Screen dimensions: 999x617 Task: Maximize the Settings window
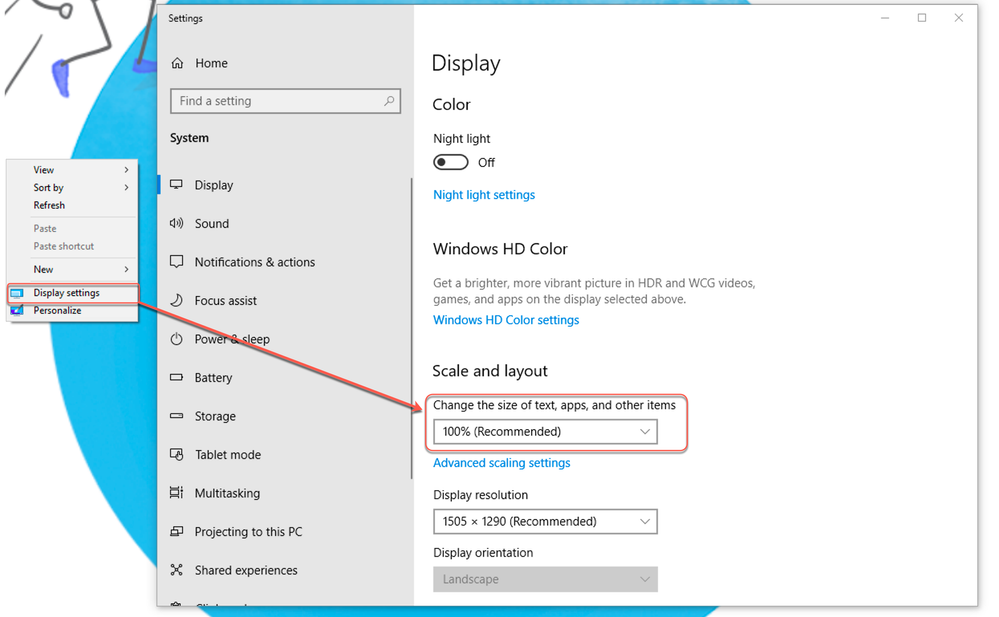click(x=921, y=18)
